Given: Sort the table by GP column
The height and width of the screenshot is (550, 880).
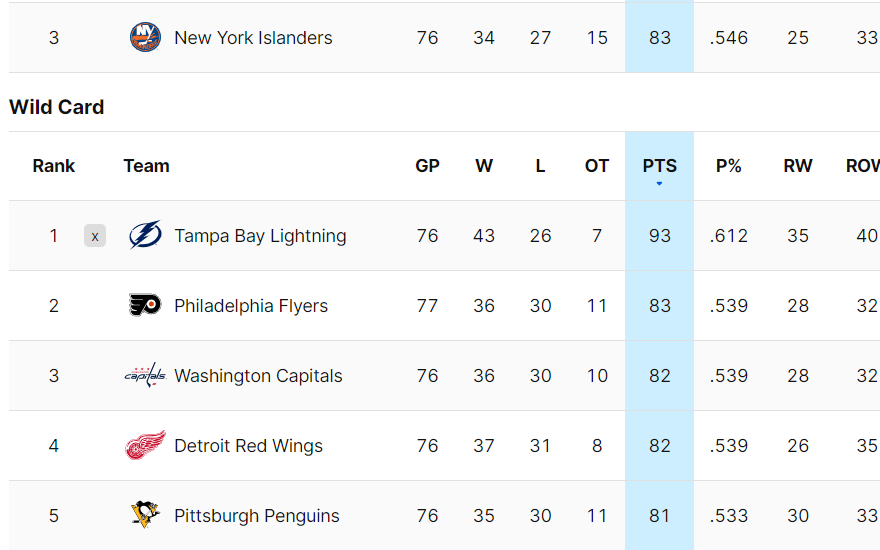Looking at the screenshot, I should (x=427, y=166).
